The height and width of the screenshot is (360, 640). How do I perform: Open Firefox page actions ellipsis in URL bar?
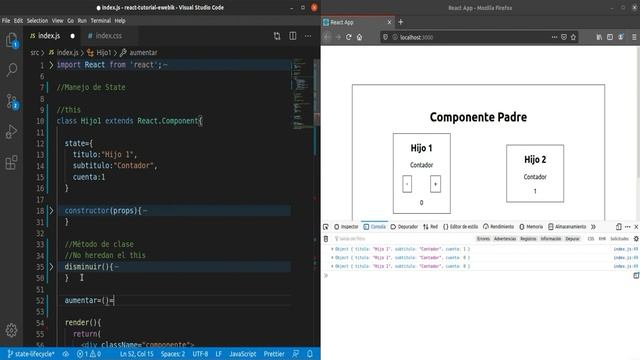coord(554,37)
